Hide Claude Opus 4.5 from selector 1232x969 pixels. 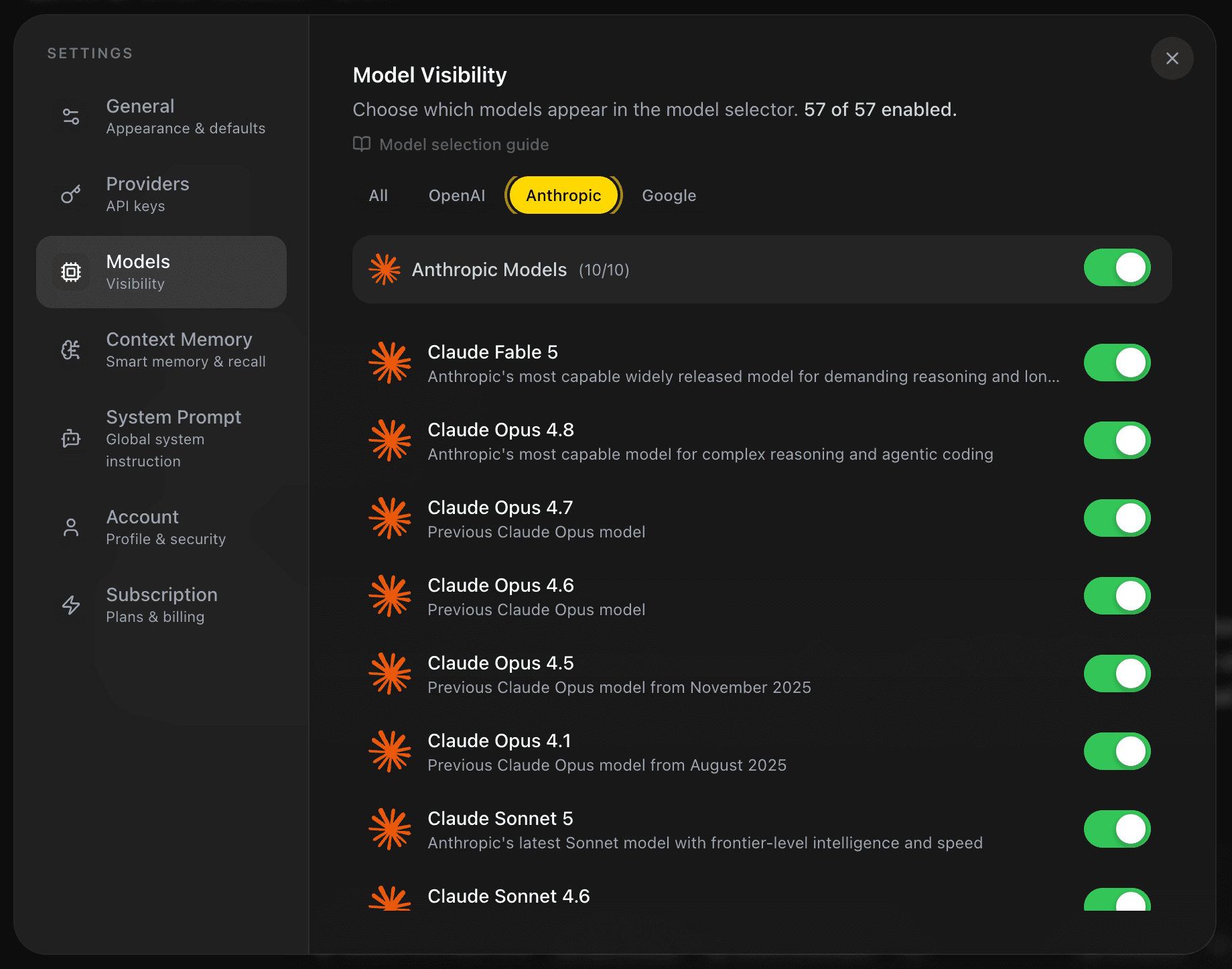click(x=1117, y=673)
